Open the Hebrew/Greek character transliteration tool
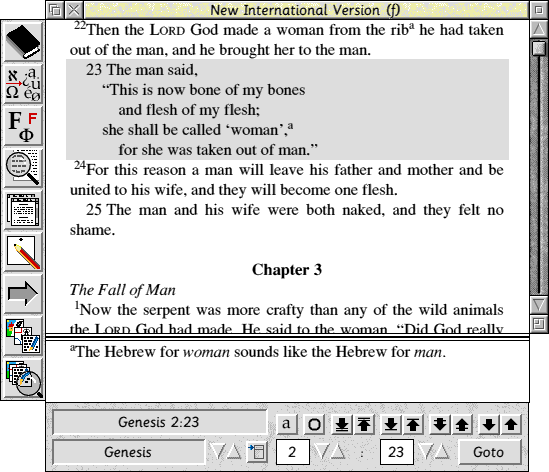The height and width of the screenshot is (472, 549). tap(23, 84)
